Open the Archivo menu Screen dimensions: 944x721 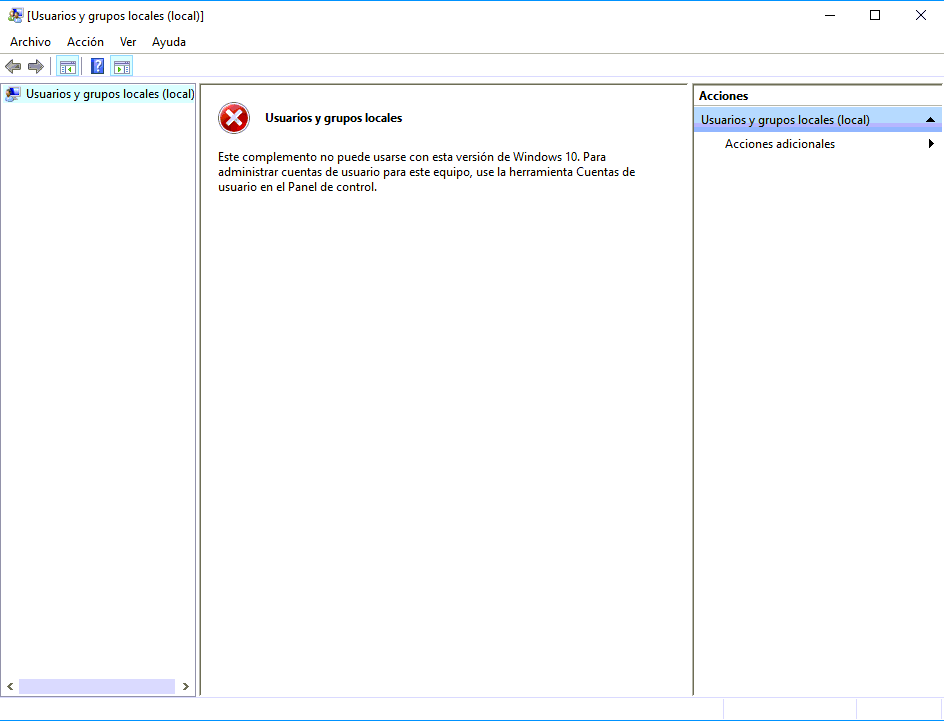click(x=30, y=42)
